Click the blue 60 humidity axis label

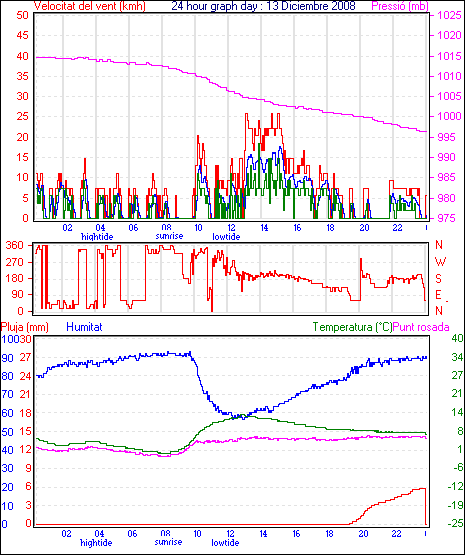coord(7,413)
